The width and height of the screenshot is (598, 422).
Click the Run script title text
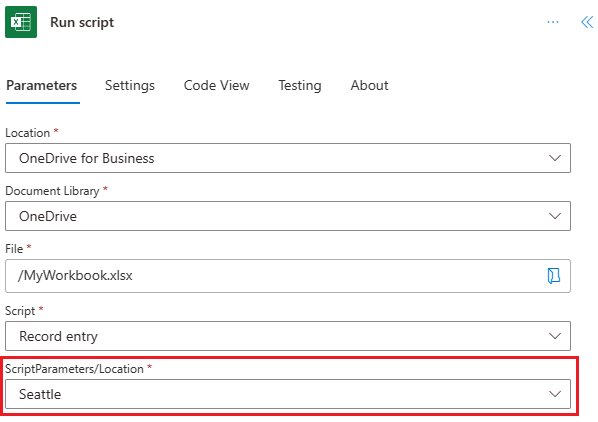pos(82,22)
